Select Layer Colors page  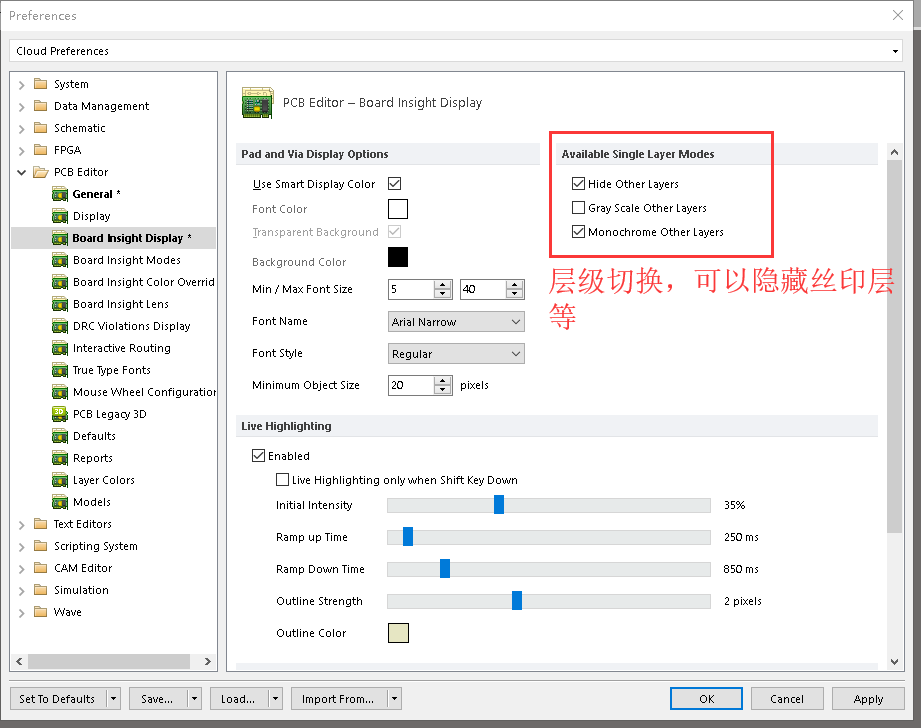104,480
